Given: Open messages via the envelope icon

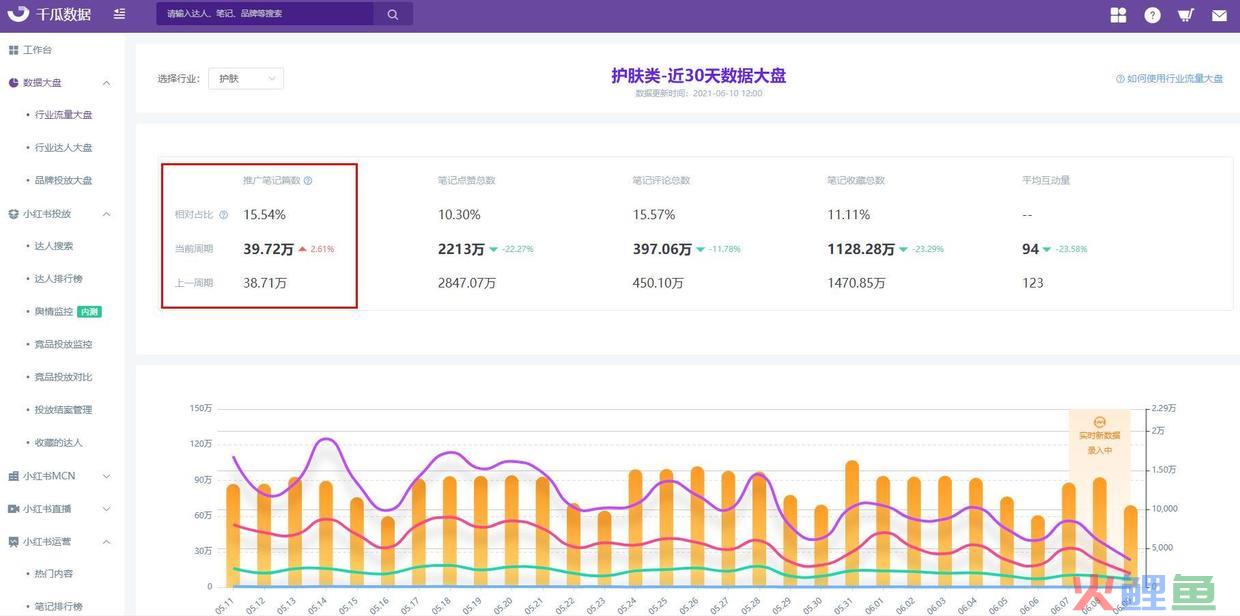Looking at the screenshot, I should coord(1219,15).
